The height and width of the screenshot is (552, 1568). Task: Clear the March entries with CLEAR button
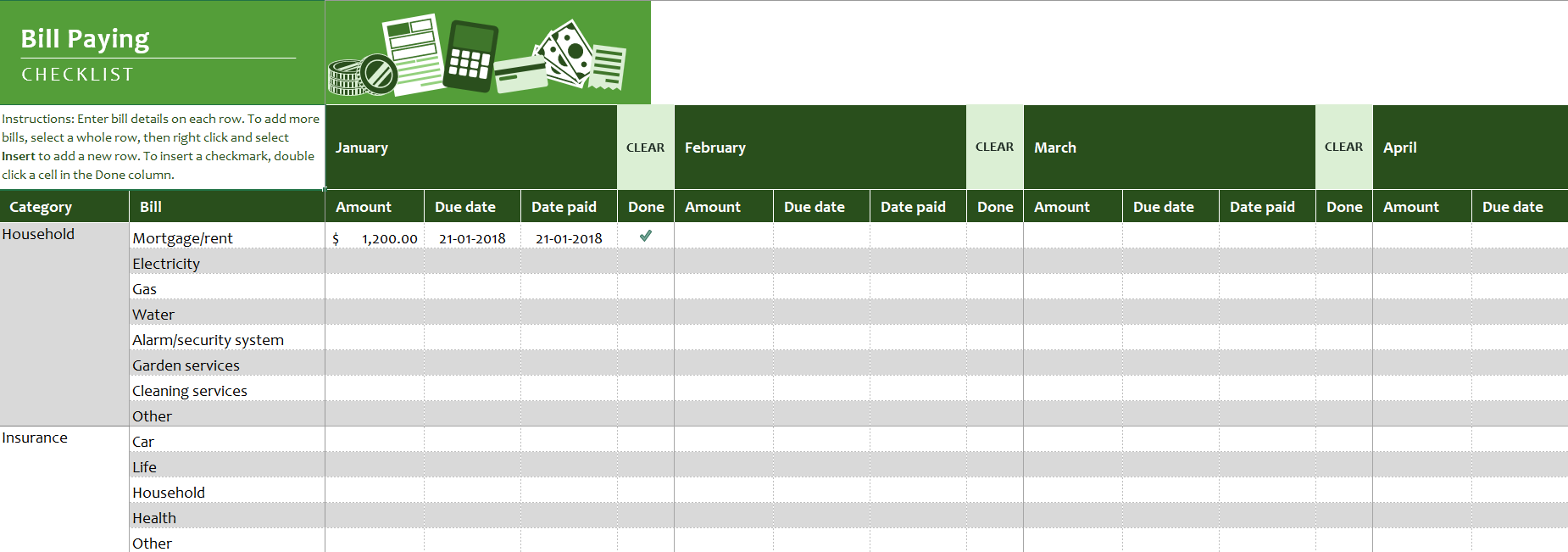[1344, 148]
